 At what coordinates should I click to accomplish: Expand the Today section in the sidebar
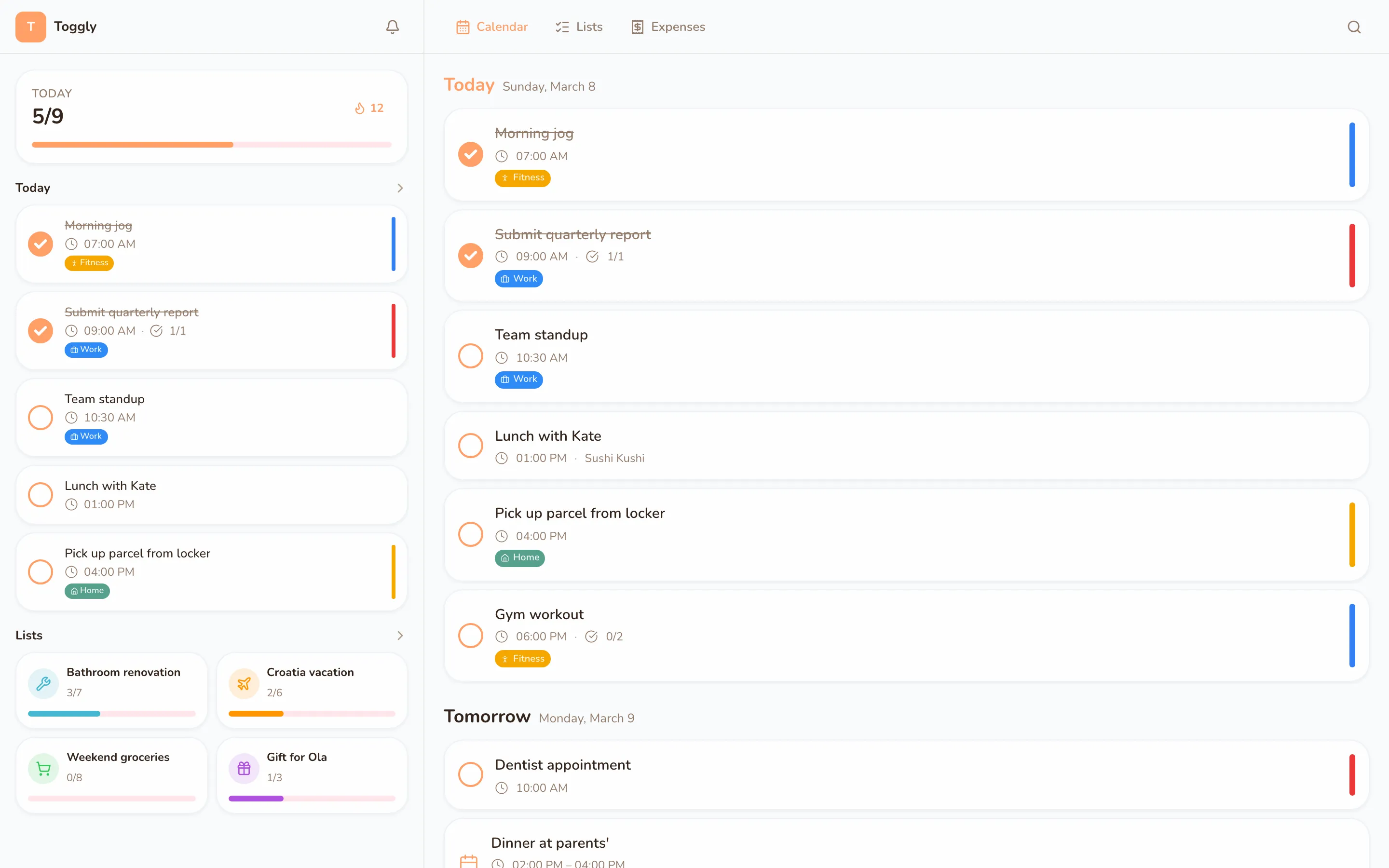point(399,188)
